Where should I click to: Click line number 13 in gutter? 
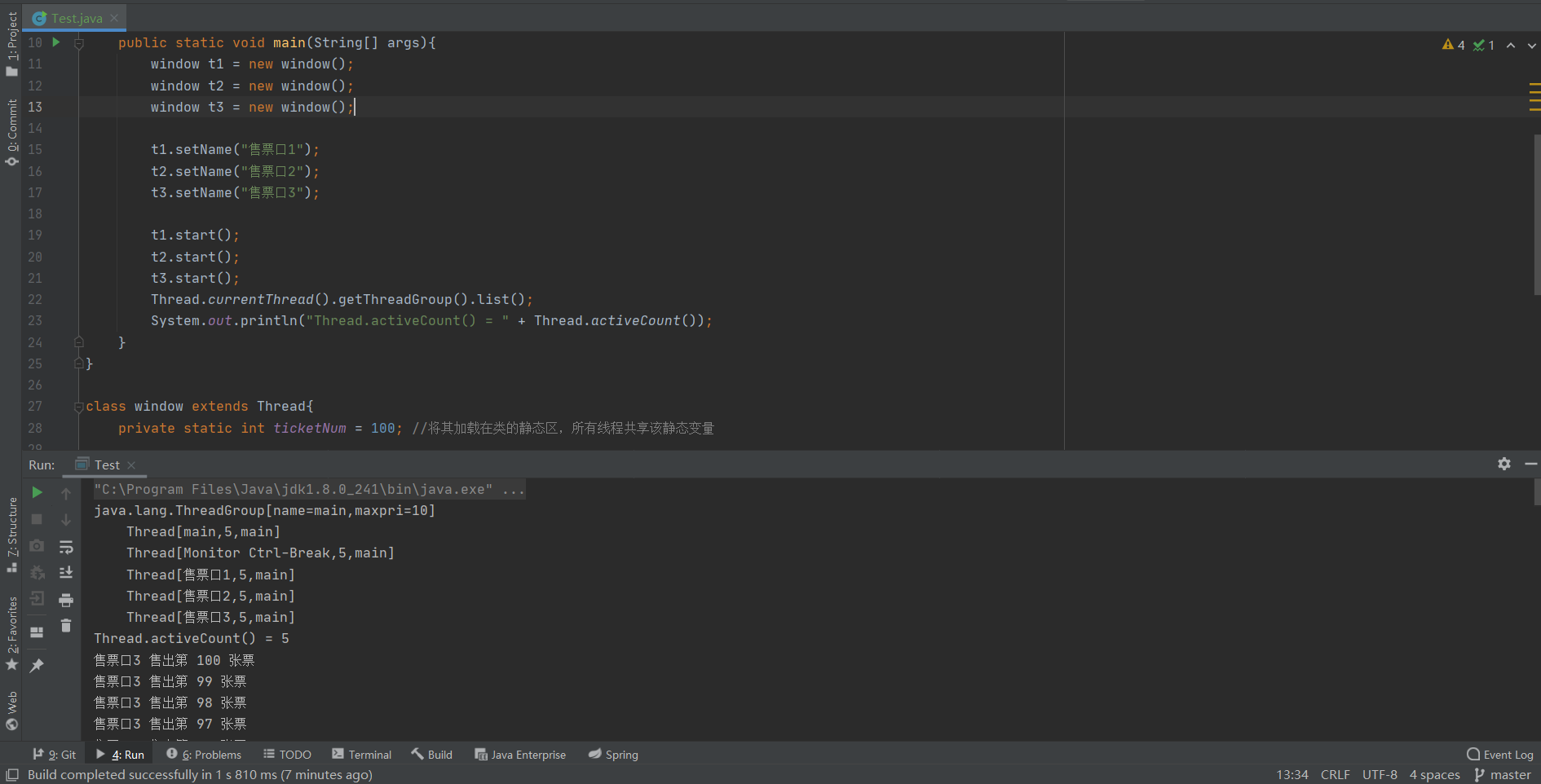click(35, 107)
